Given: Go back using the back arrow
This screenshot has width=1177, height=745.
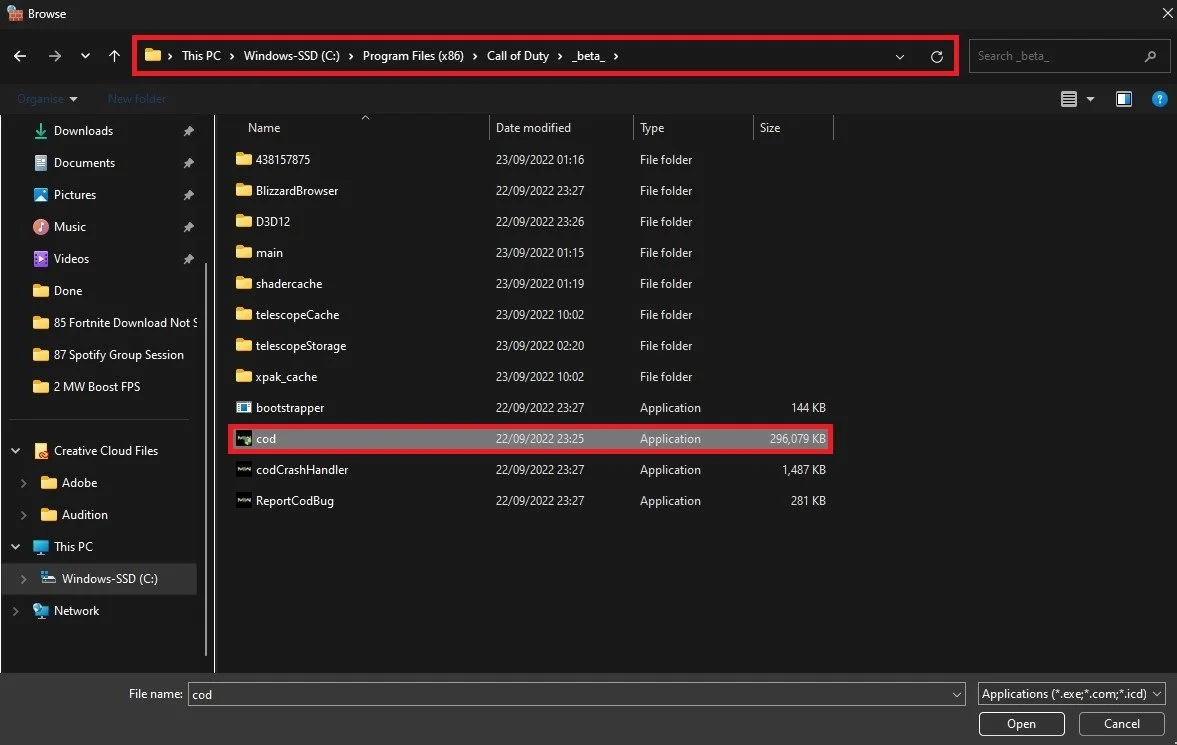Looking at the screenshot, I should pos(20,56).
